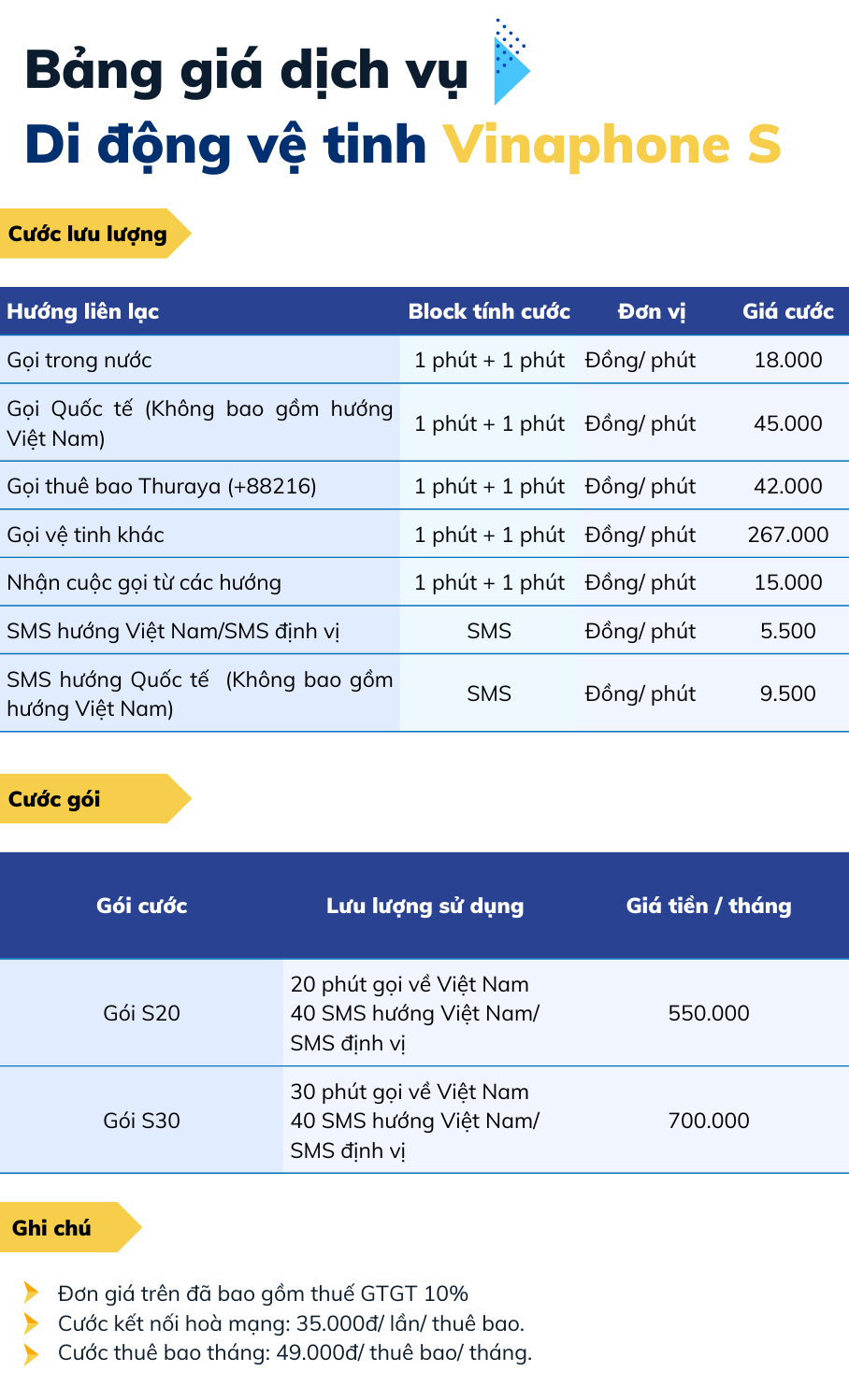Click the yellow "Vinaphone S" title text
849x1400 pixels.
pos(612,145)
